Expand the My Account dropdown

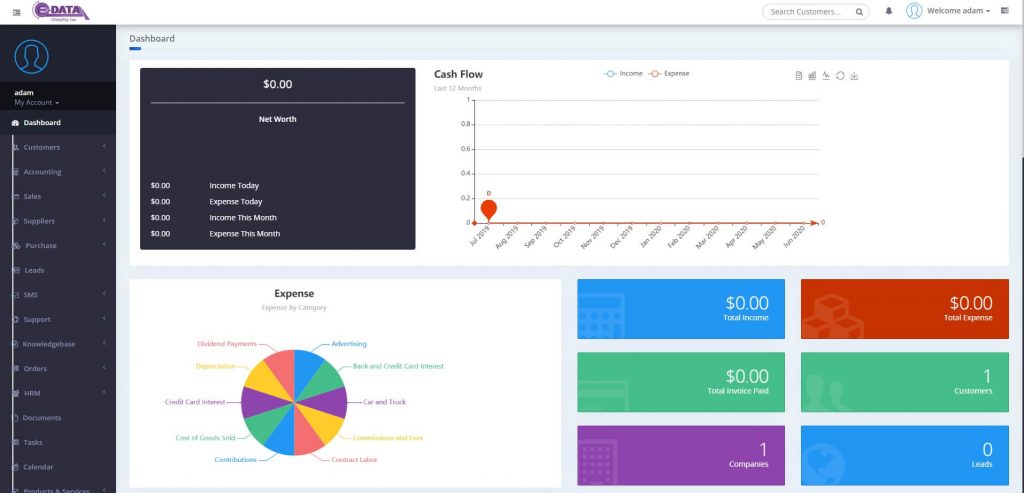pos(37,103)
